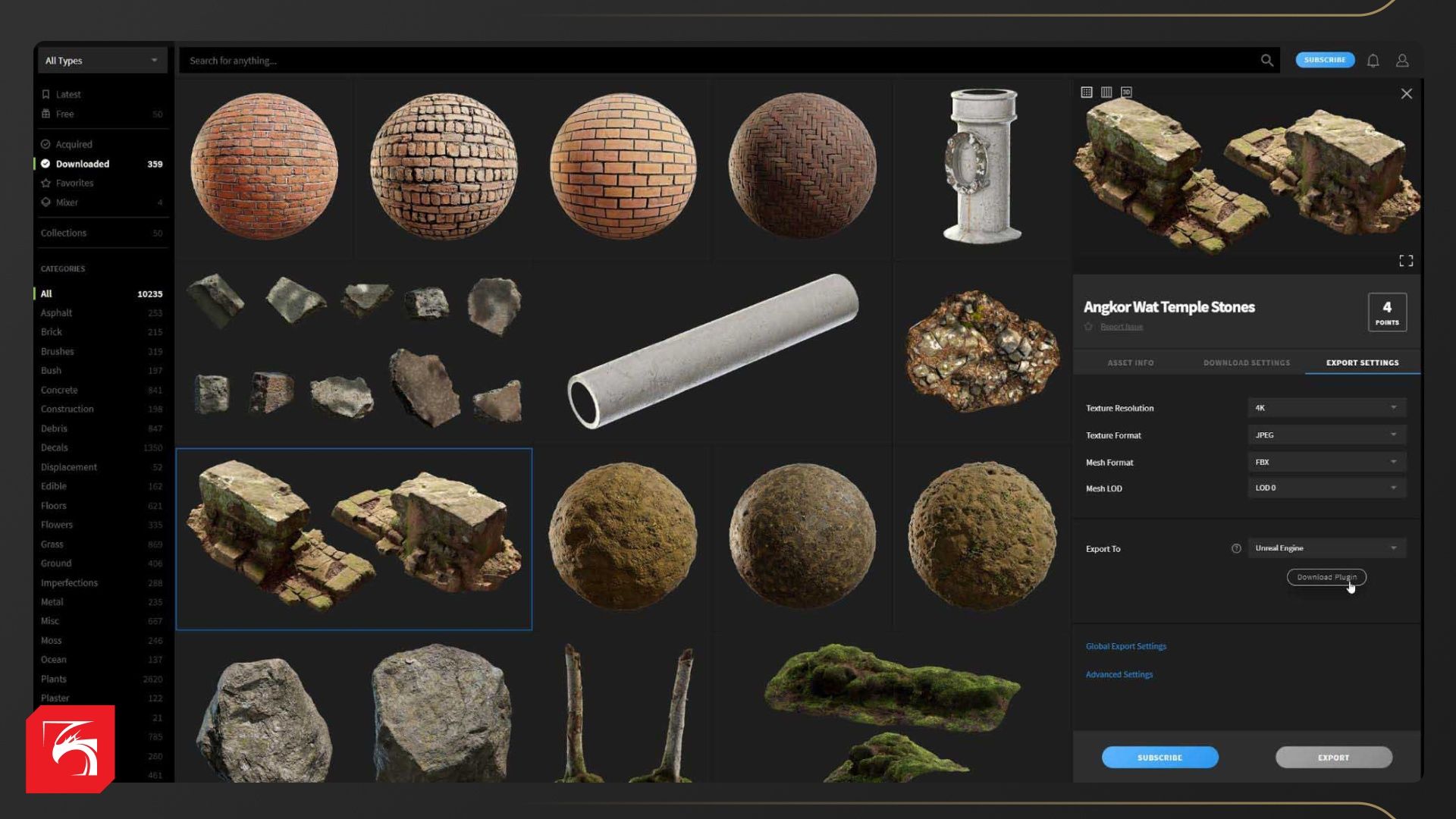Open Texture Resolution 4K dropdown
Image resolution: width=1456 pixels, height=819 pixels.
point(1326,408)
